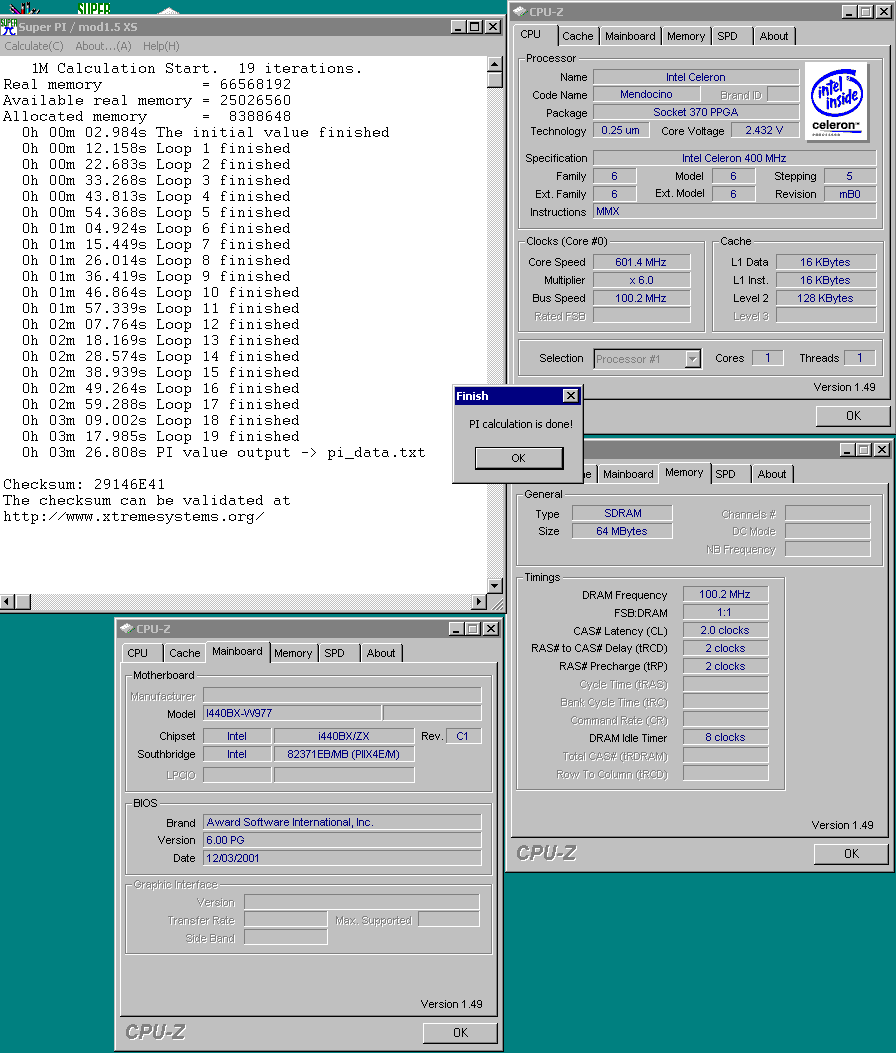Click the Southbridge field 82371EB/MB (PIIX4E/M)

[x=343, y=754]
